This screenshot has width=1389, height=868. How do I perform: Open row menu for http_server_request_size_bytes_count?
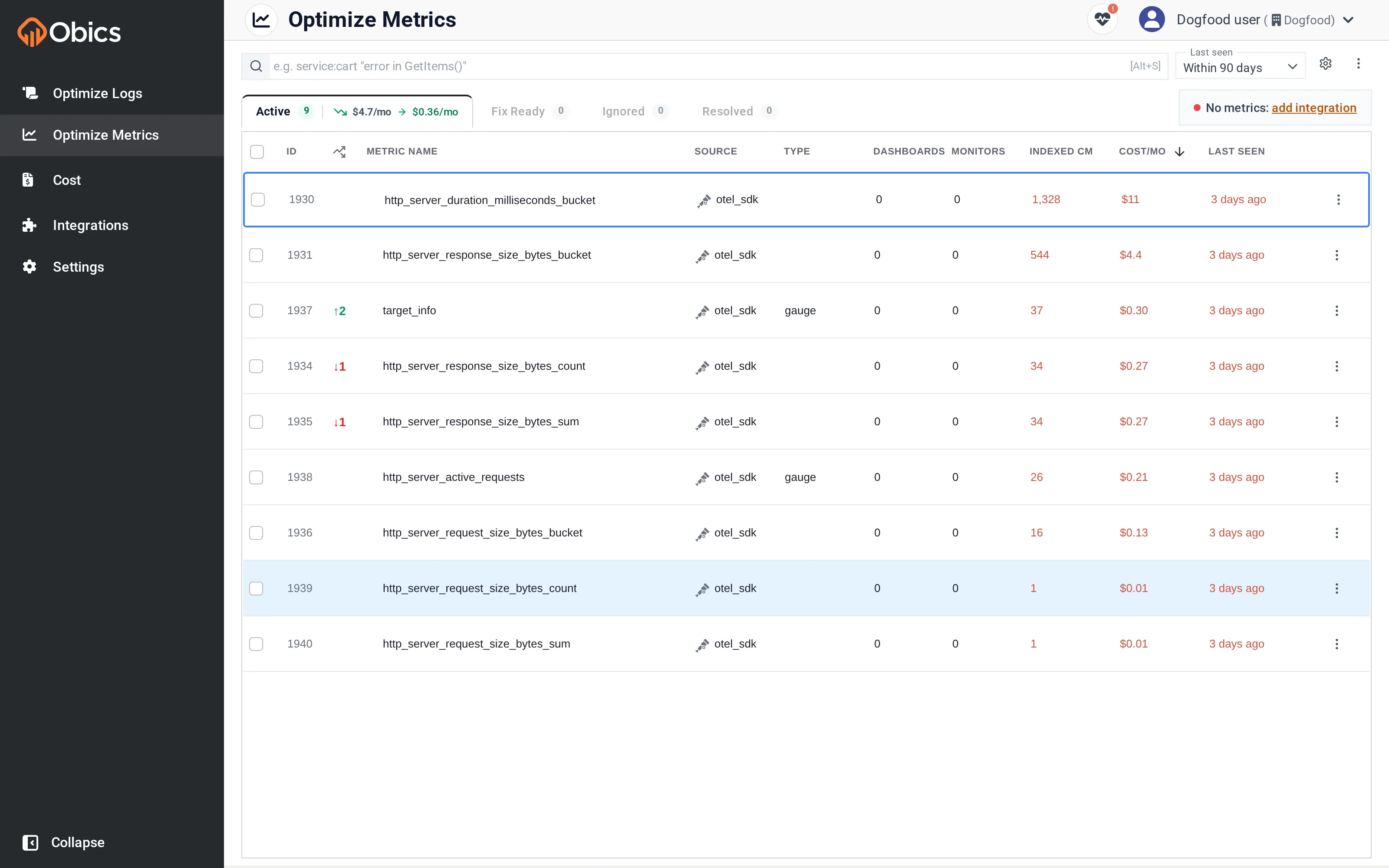1337,589
